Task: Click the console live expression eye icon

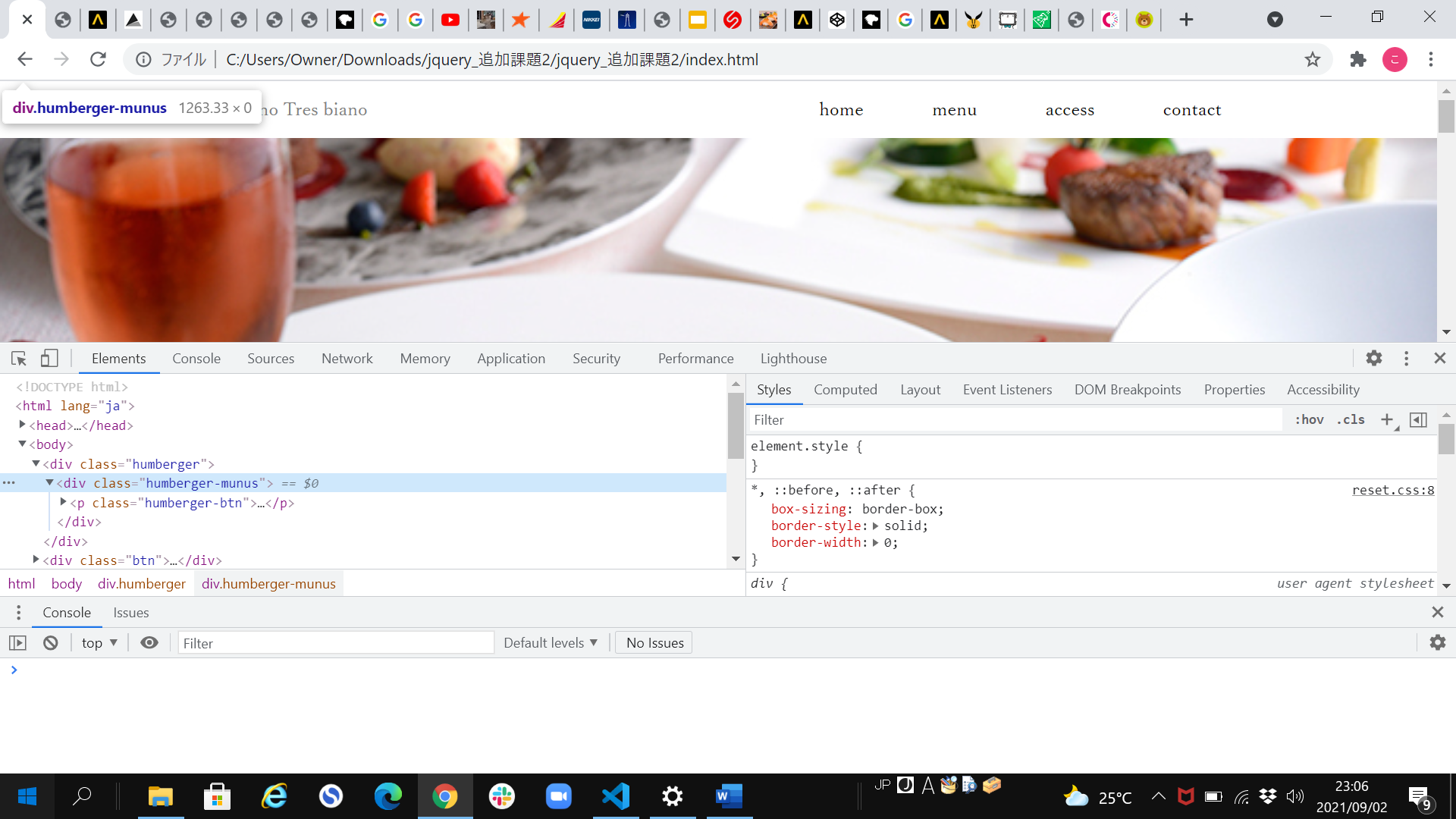Action: [149, 643]
